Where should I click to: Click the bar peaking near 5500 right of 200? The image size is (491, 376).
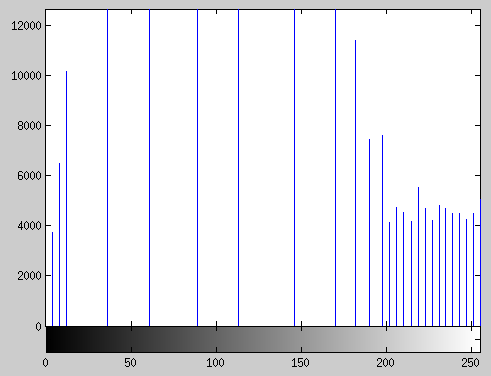tap(418, 257)
